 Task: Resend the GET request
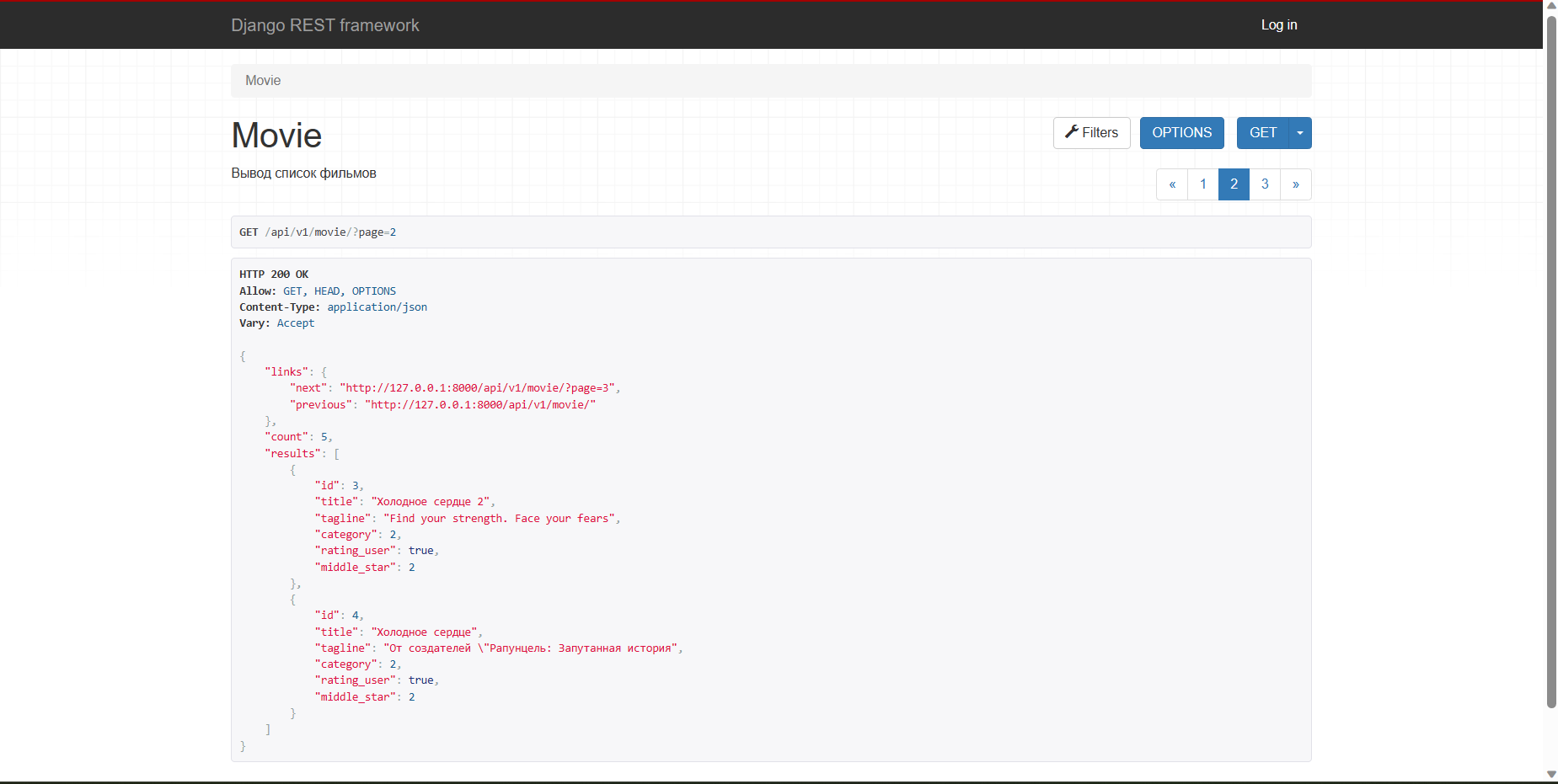click(1261, 132)
